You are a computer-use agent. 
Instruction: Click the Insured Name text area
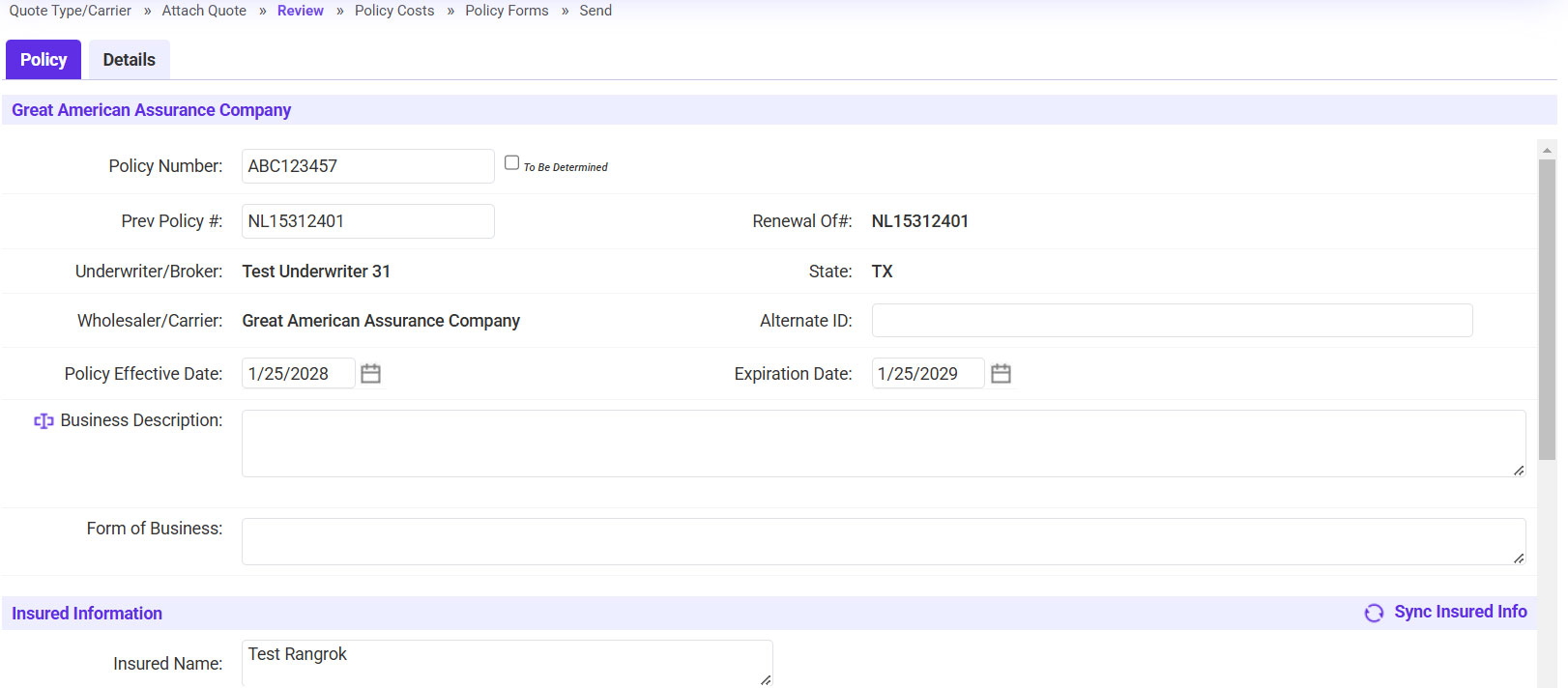(508, 664)
